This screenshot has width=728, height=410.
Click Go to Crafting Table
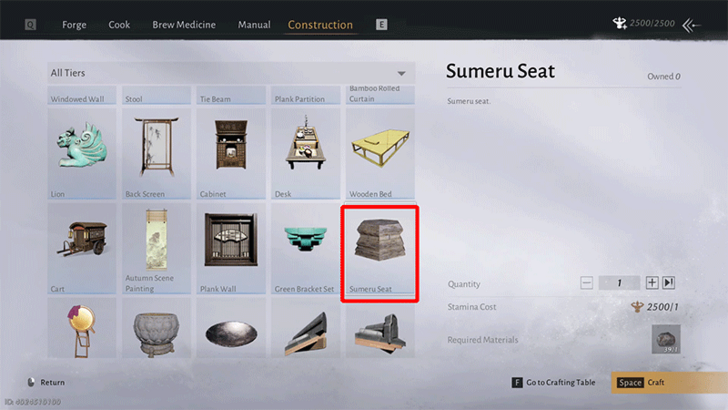(x=553, y=383)
